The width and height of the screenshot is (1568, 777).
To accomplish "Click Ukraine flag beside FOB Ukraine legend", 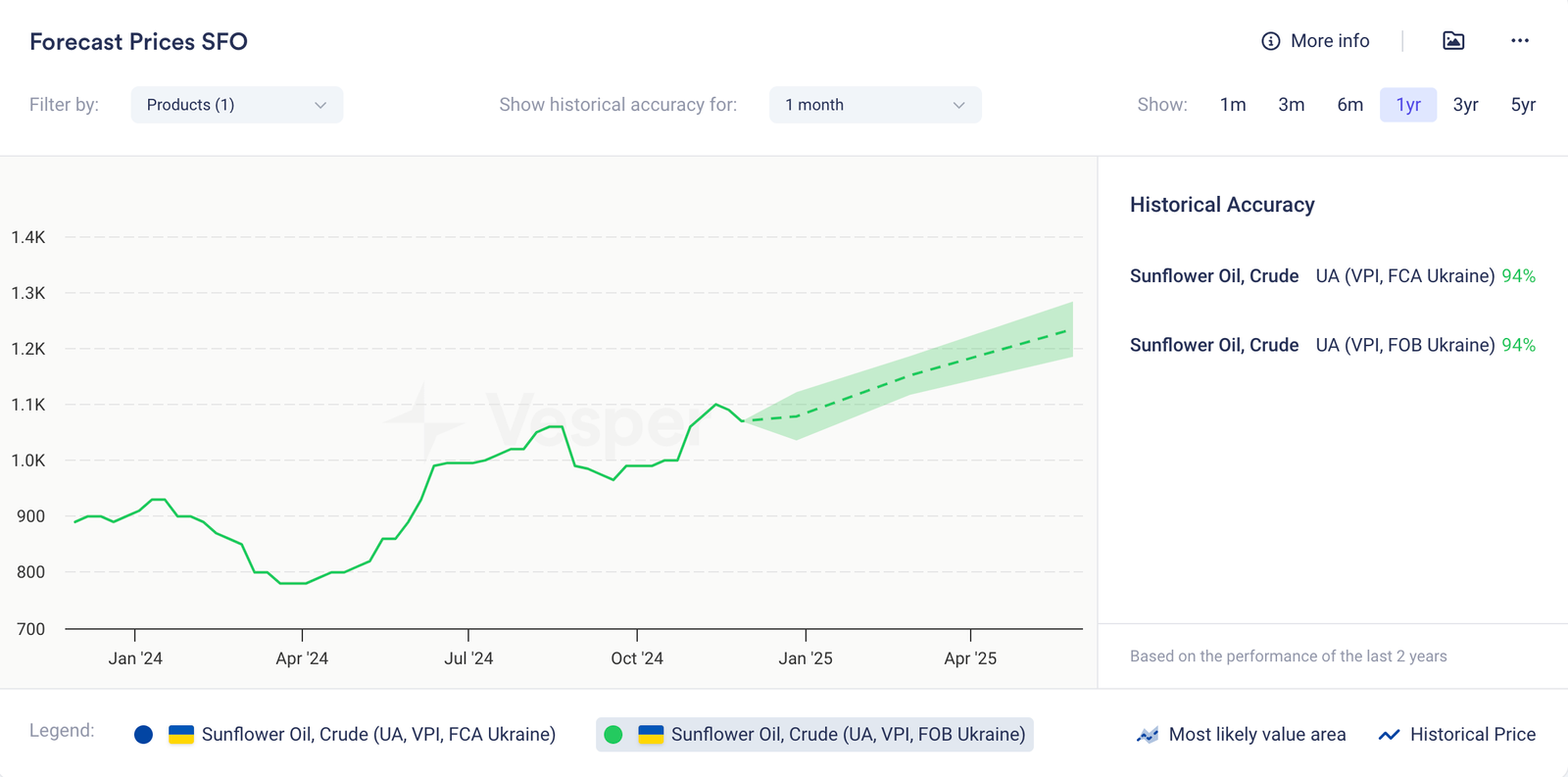I will [x=651, y=735].
